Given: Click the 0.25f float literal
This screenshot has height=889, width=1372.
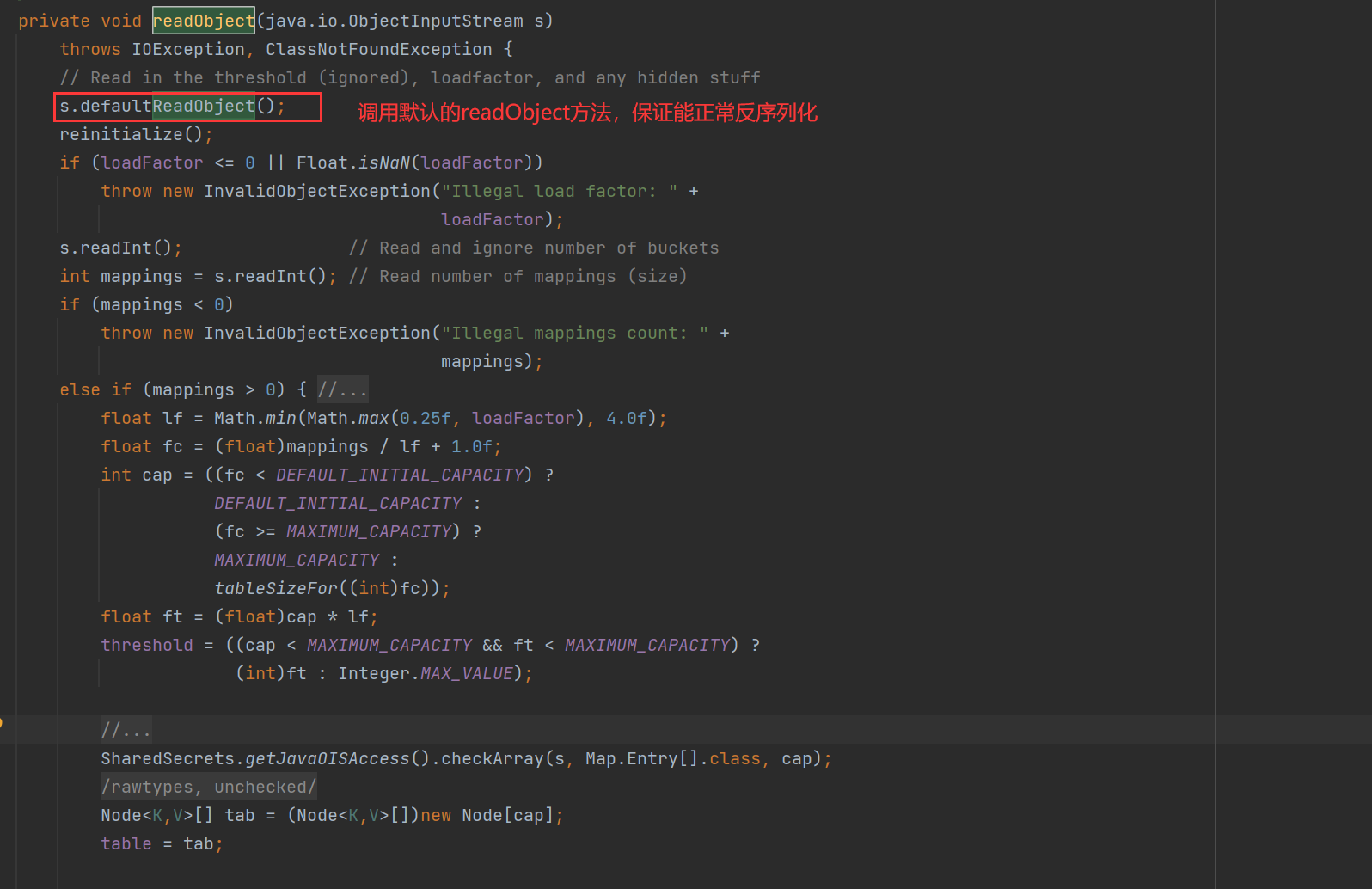Looking at the screenshot, I should tap(426, 418).
